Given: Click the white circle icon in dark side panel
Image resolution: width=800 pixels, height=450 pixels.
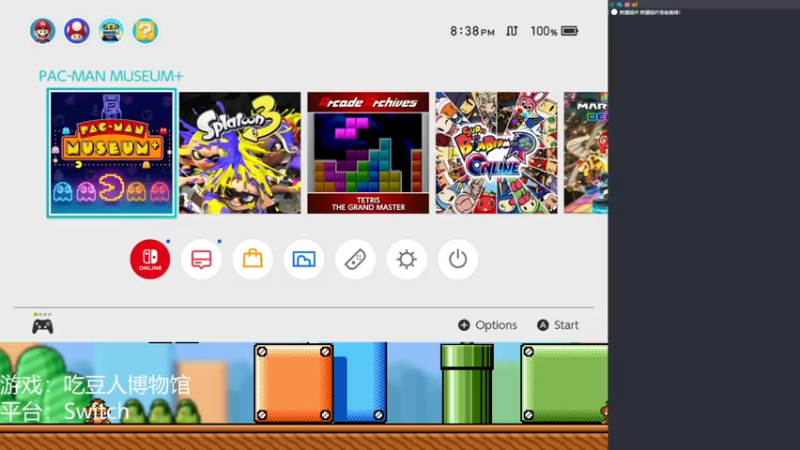Looking at the screenshot, I should point(614,12).
